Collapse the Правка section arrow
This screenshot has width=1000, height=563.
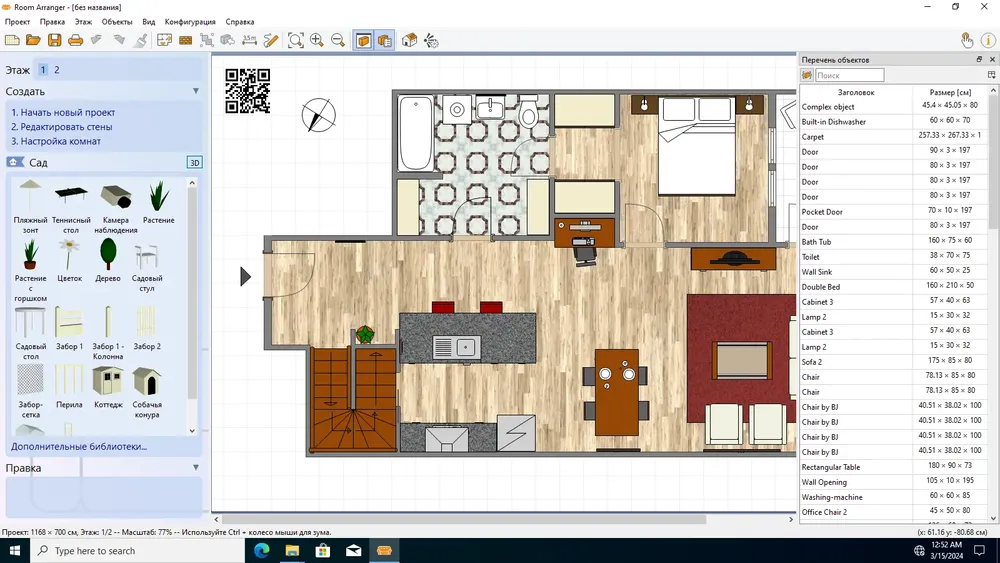[x=196, y=467]
